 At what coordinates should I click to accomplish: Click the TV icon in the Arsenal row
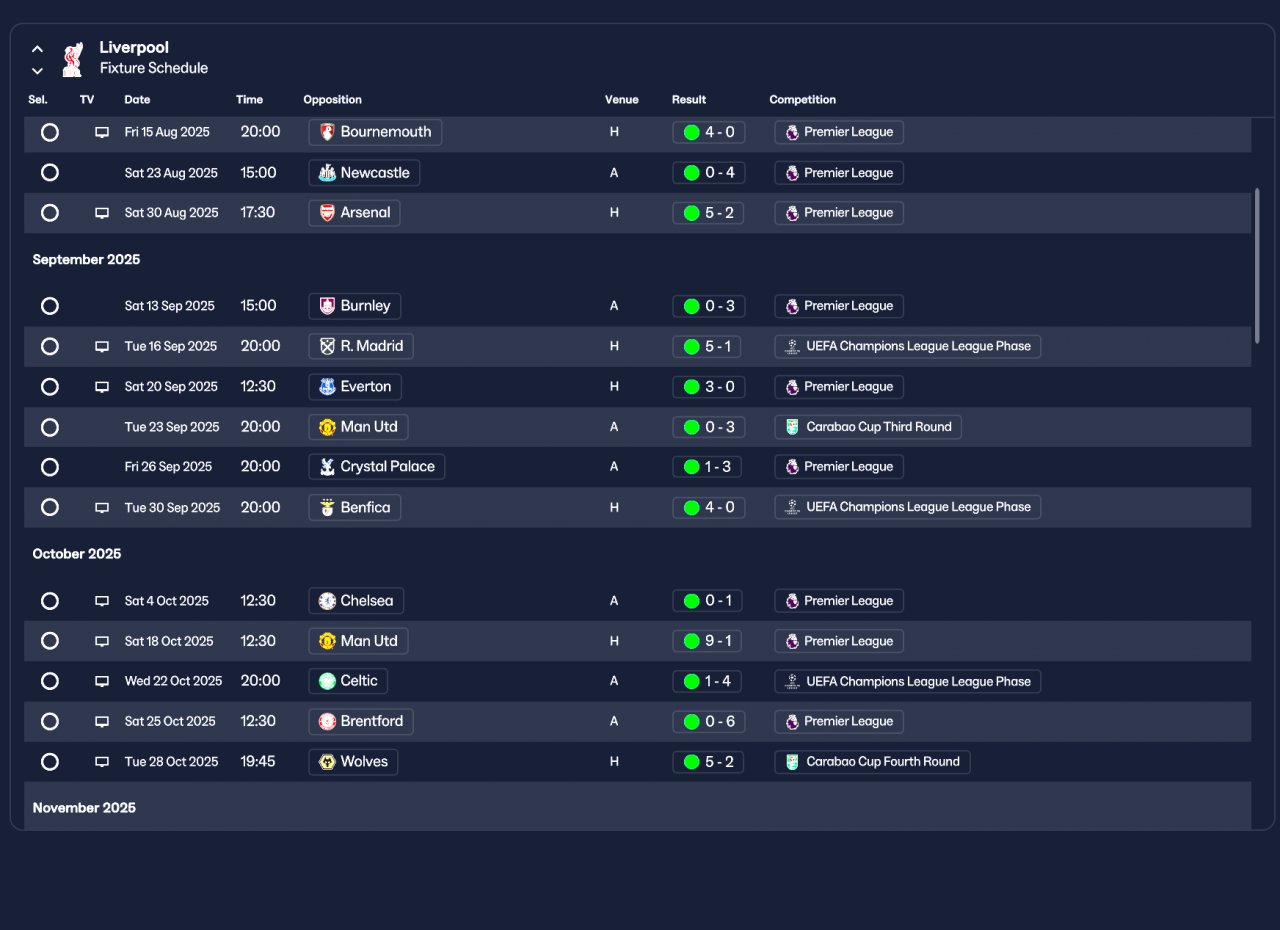[x=102, y=213]
